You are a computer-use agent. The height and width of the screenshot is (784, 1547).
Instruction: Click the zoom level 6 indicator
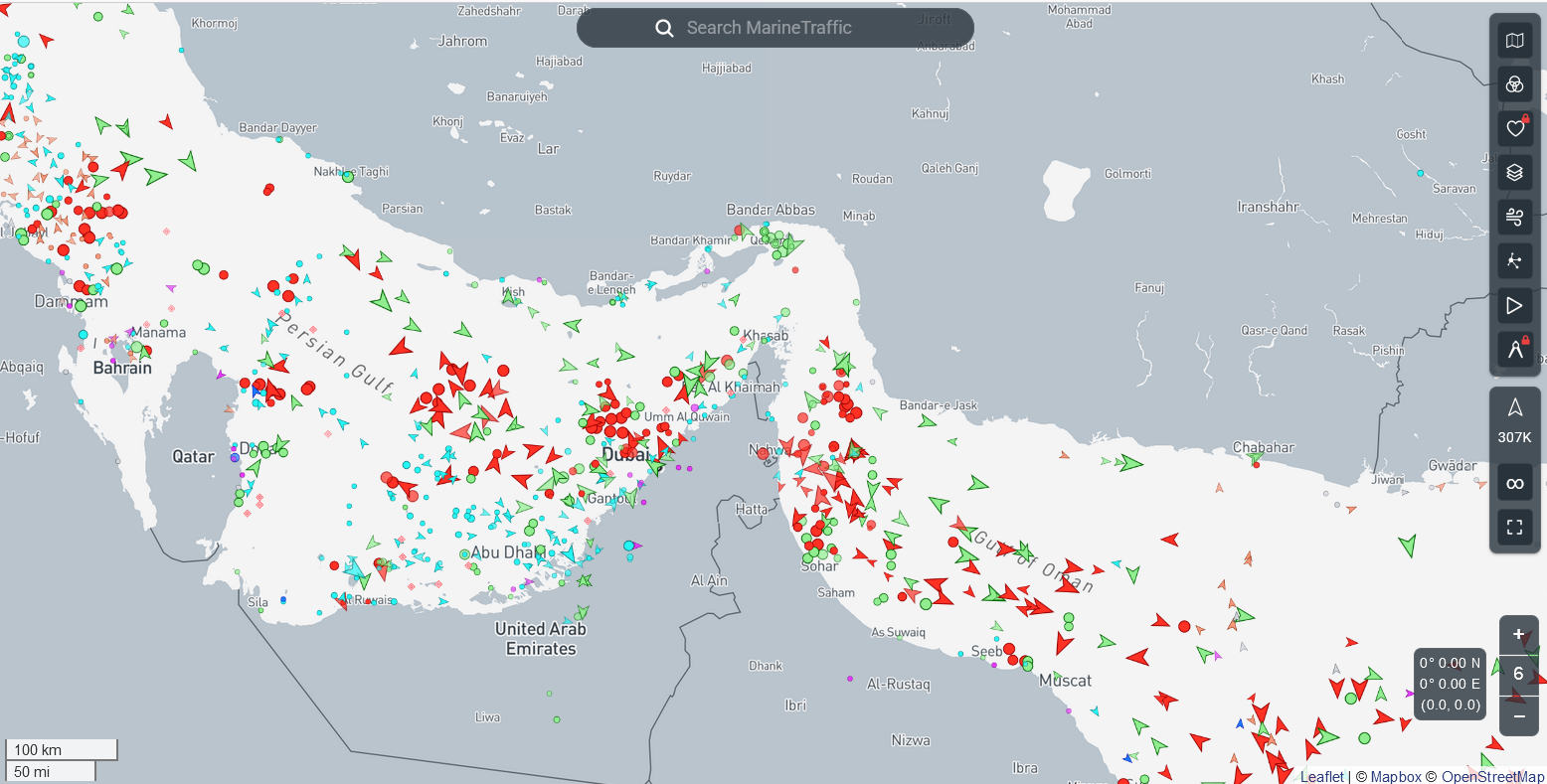pyautogui.click(x=1518, y=675)
